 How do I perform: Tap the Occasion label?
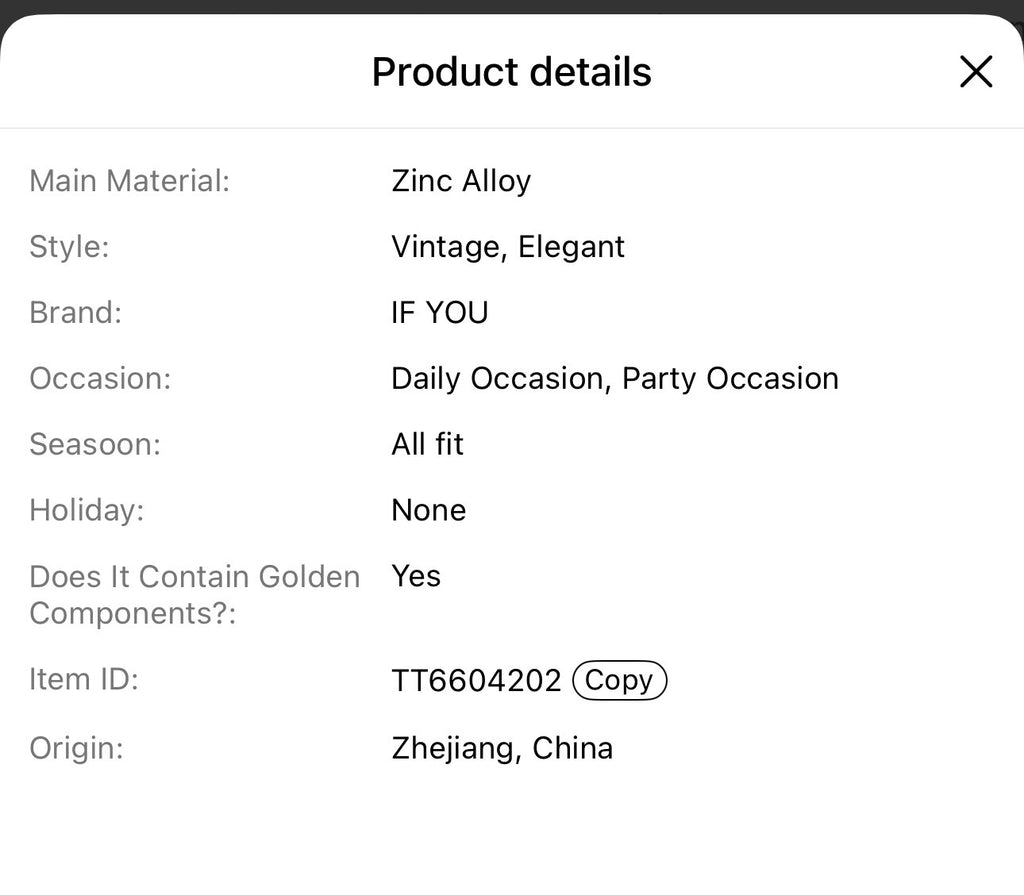pyautogui.click(x=101, y=378)
